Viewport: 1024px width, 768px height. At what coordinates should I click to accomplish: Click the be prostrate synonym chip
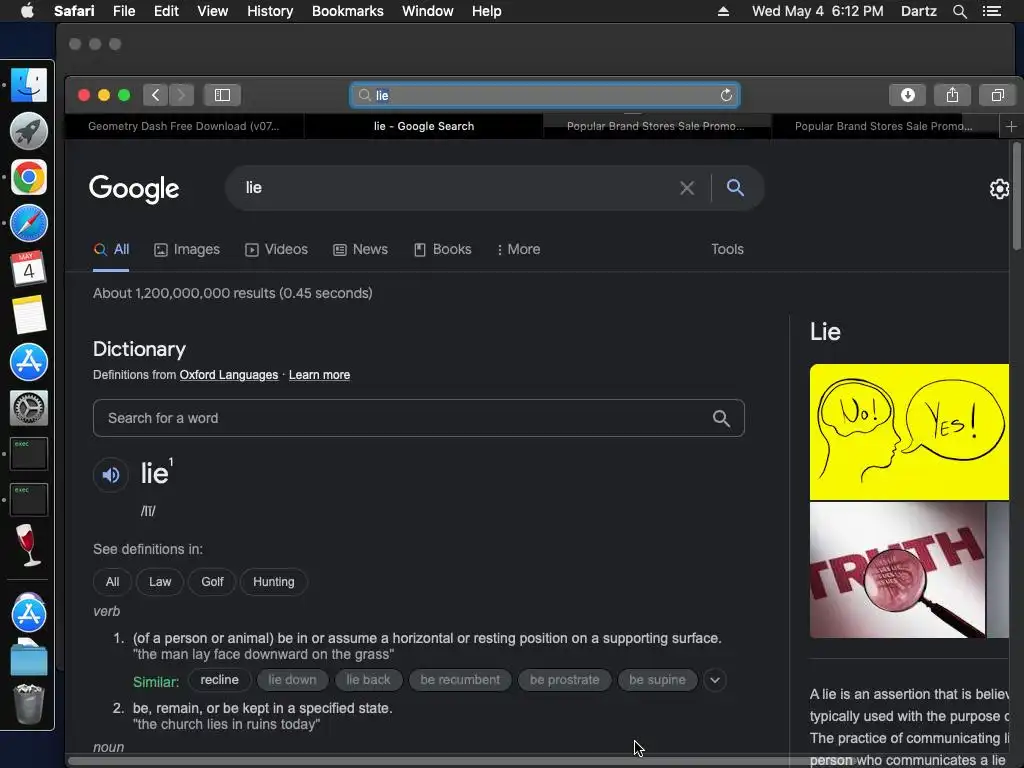pyautogui.click(x=564, y=680)
